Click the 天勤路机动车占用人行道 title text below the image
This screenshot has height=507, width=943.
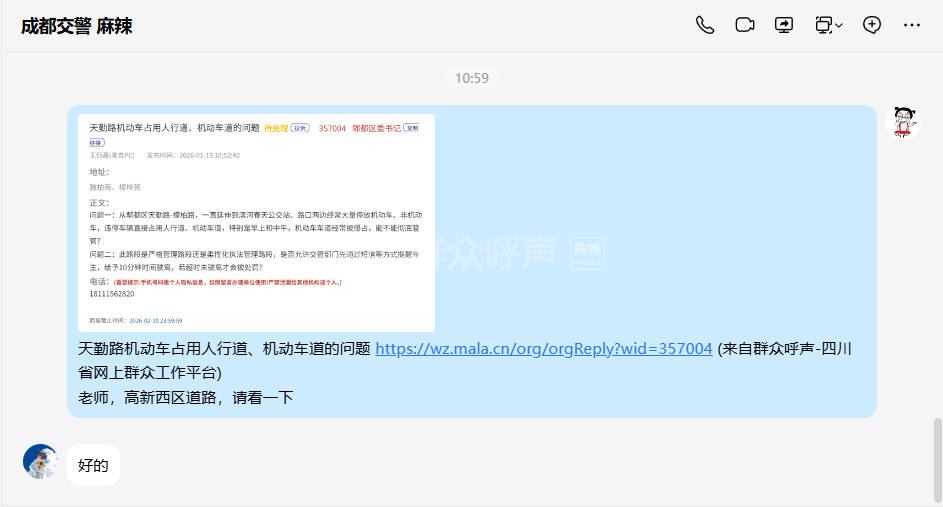[224, 349]
